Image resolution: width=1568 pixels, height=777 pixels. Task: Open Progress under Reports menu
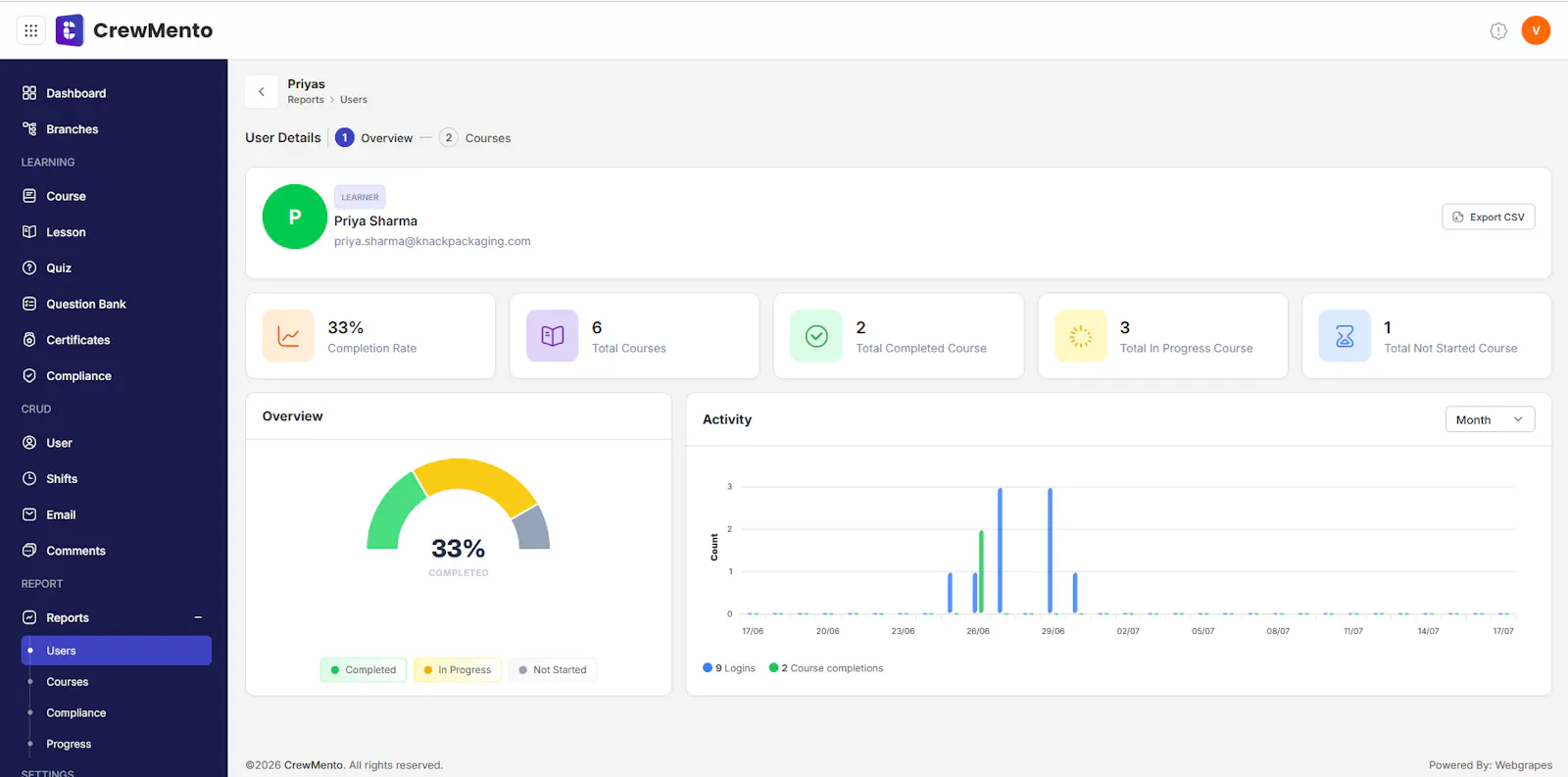click(69, 745)
